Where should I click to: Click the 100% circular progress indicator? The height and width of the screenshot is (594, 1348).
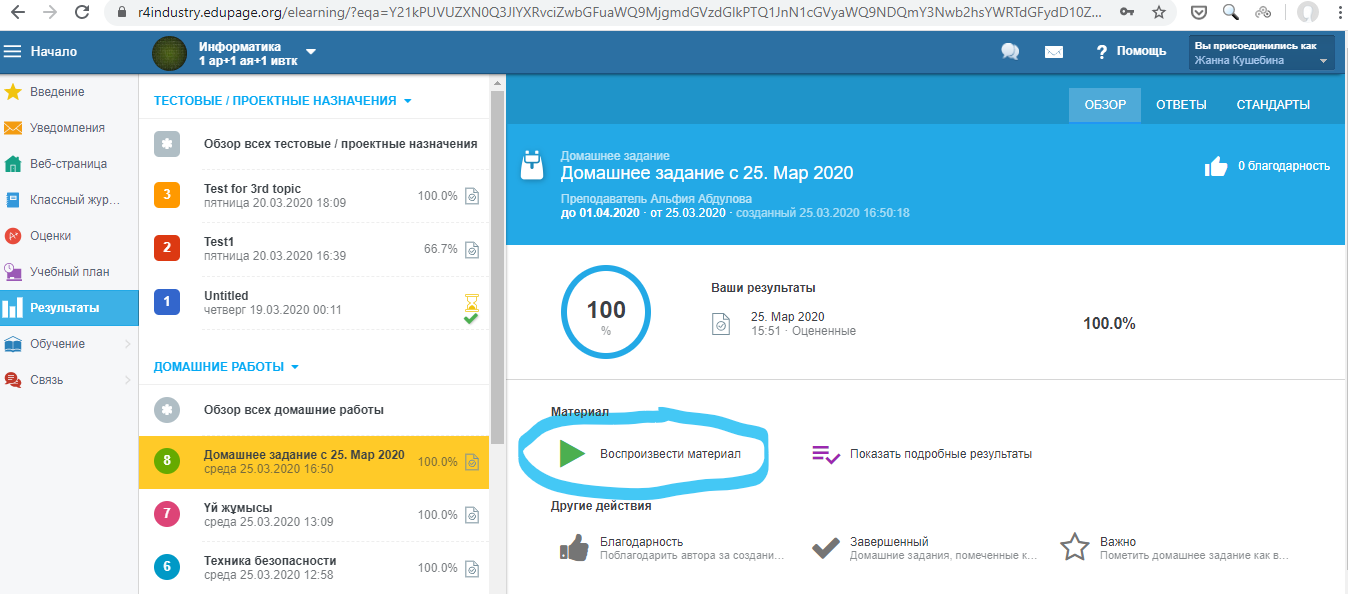pos(605,310)
